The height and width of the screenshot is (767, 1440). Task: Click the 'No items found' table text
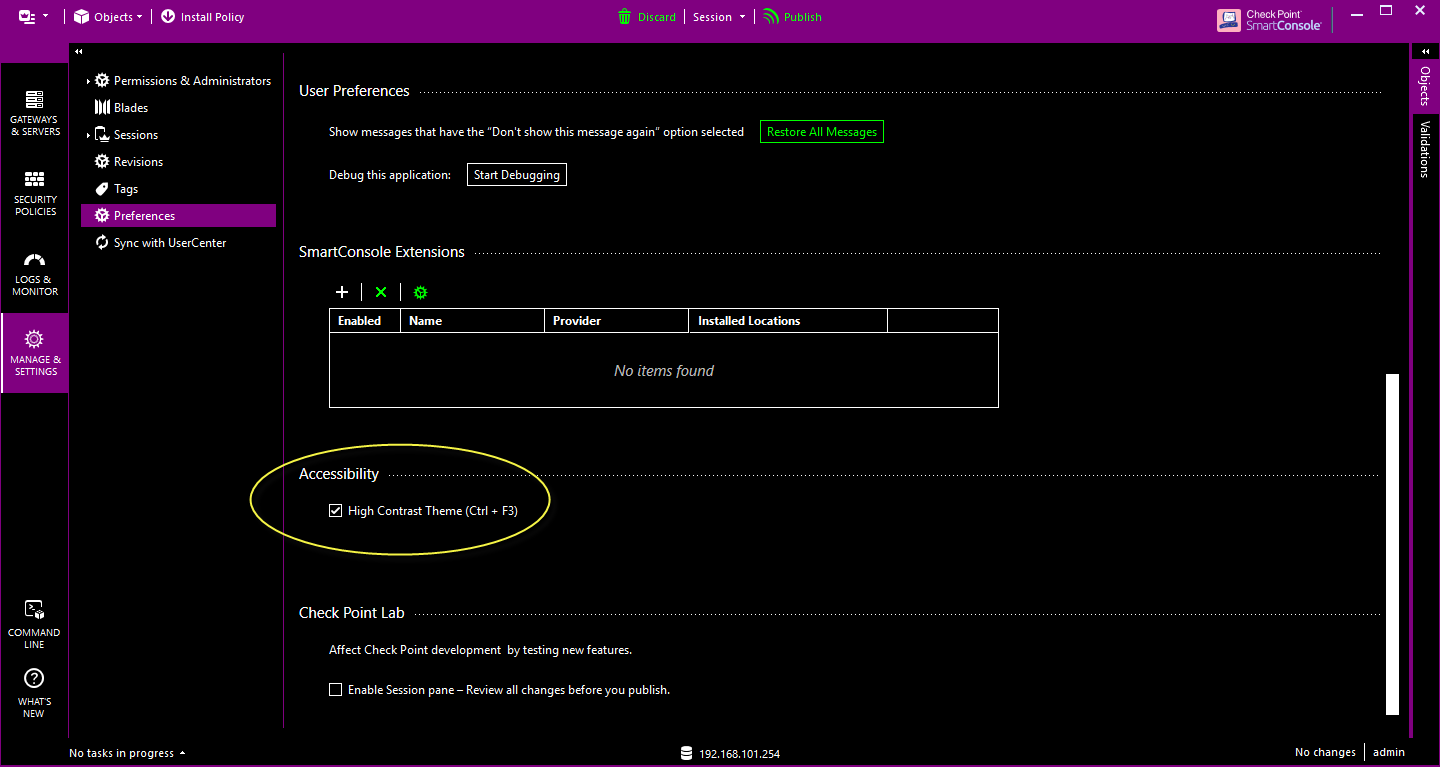(664, 371)
